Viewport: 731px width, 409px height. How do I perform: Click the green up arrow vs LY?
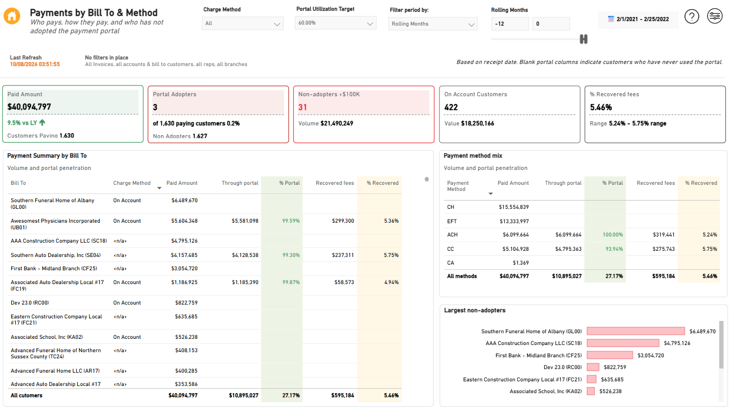[42, 123]
